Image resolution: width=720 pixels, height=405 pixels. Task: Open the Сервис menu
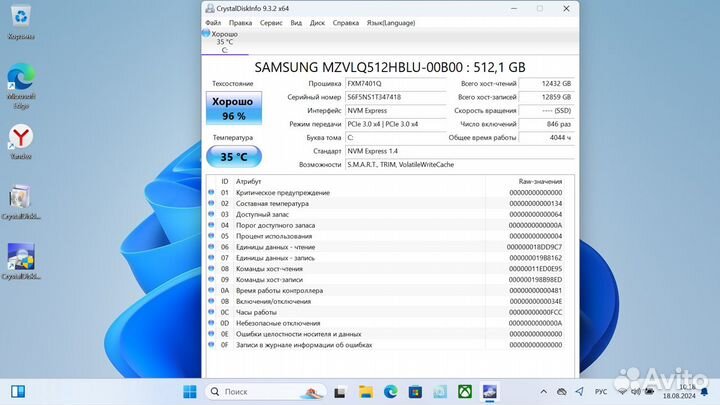tap(271, 22)
